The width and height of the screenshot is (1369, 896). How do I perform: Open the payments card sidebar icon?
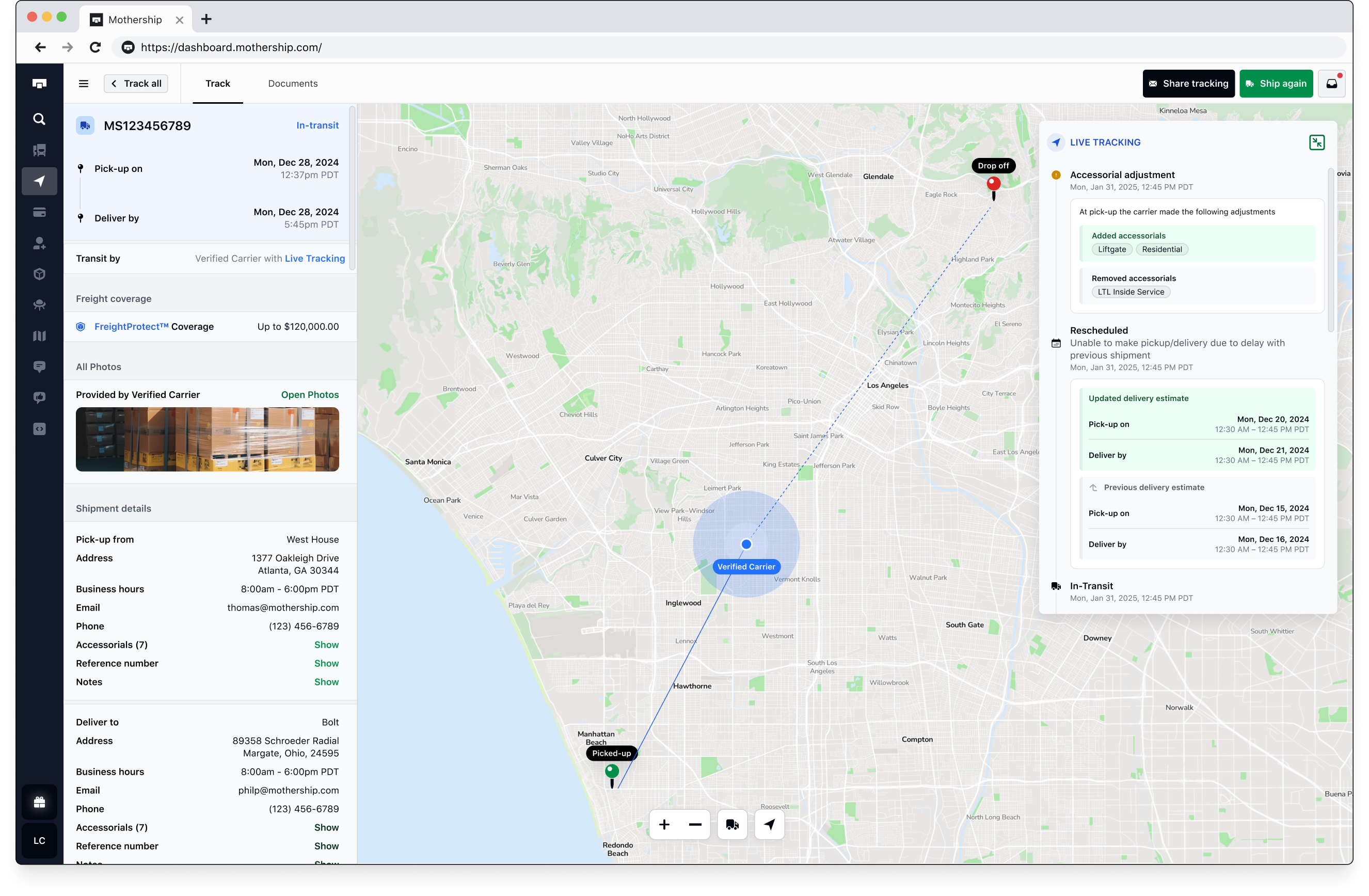click(39, 212)
